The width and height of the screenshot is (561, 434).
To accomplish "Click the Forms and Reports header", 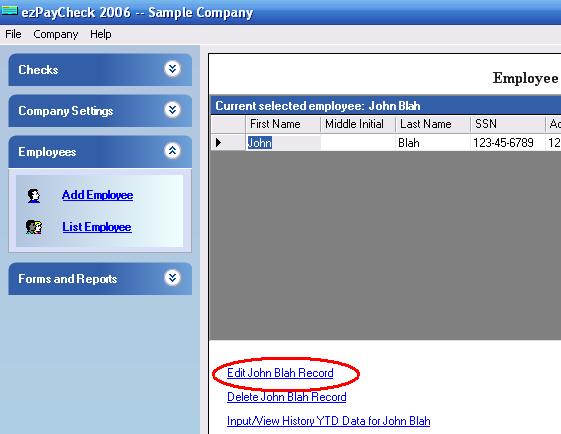I will click(x=100, y=279).
